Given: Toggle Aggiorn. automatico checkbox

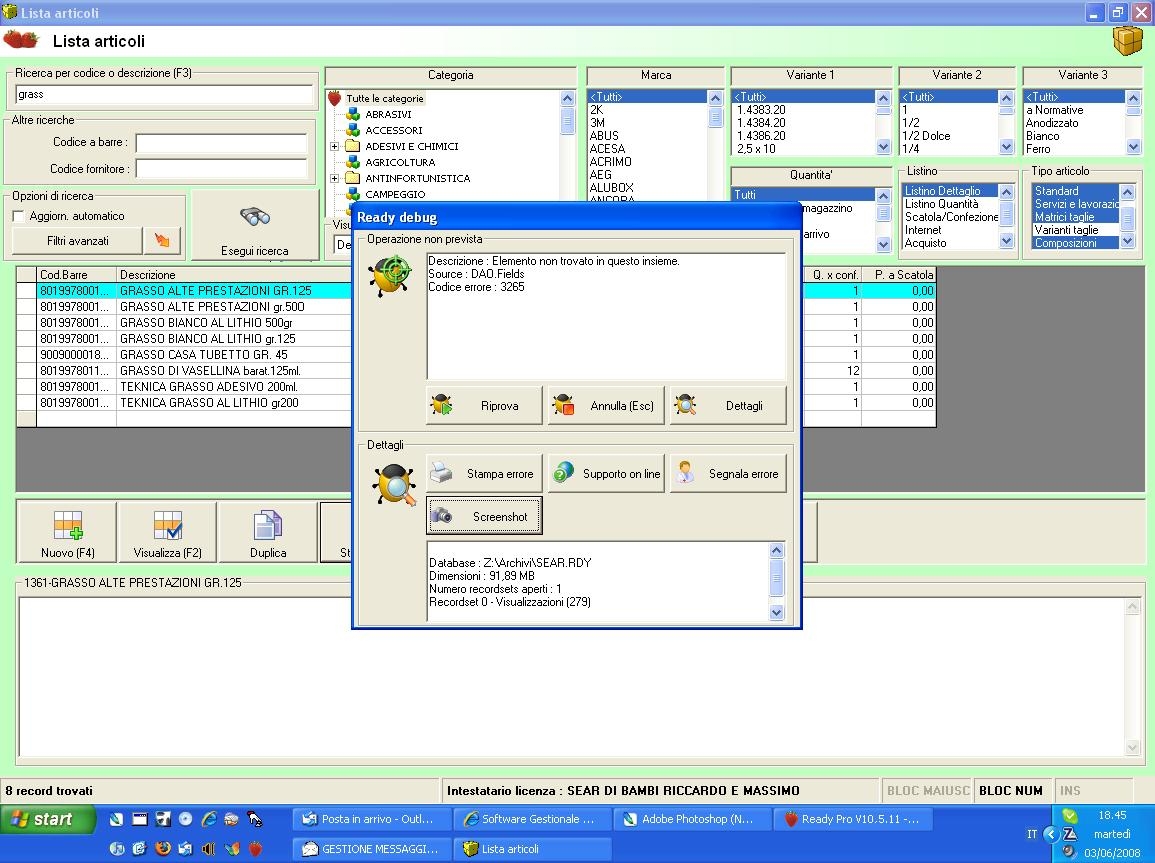Looking at the screenshot, I should pos(19,216).
